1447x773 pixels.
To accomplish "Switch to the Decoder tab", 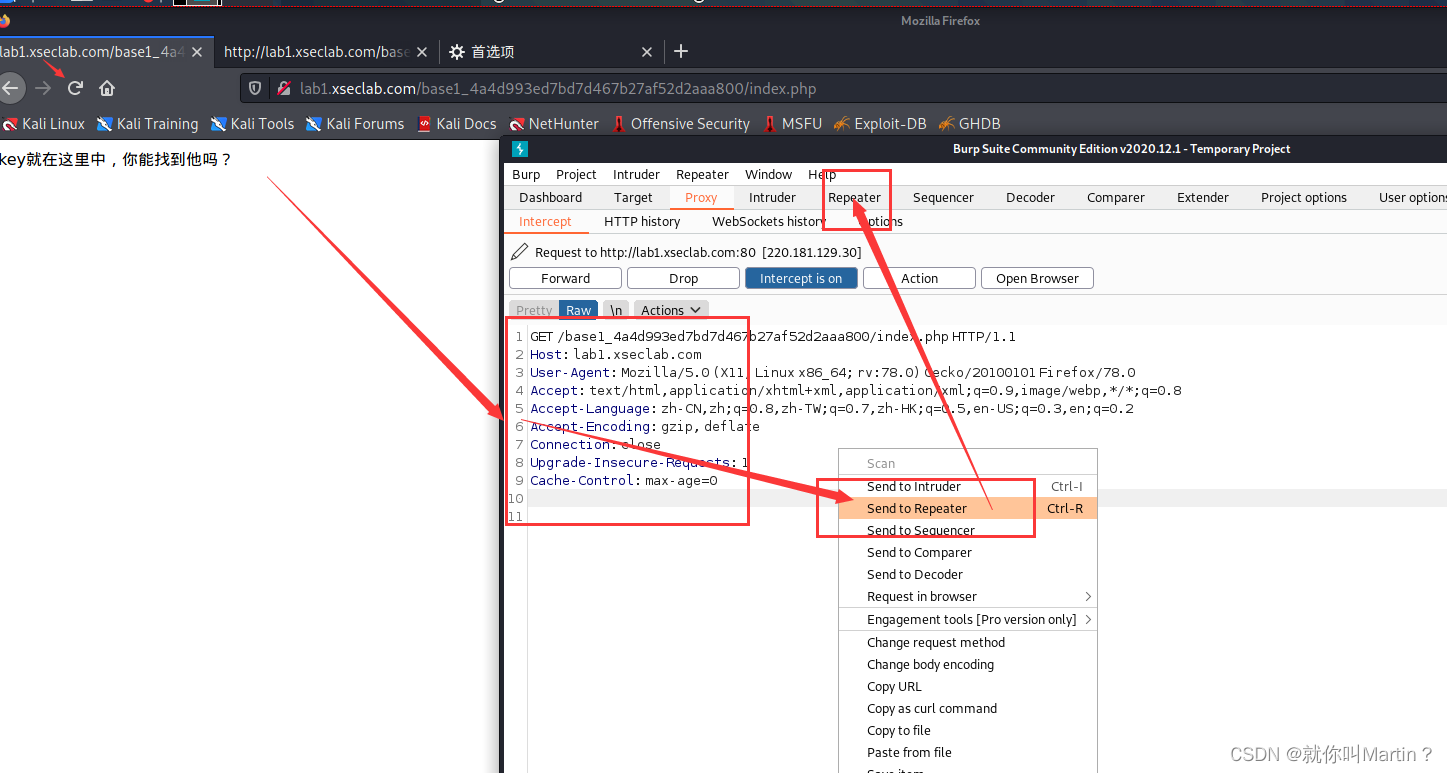I will [x=1030, y=197].
